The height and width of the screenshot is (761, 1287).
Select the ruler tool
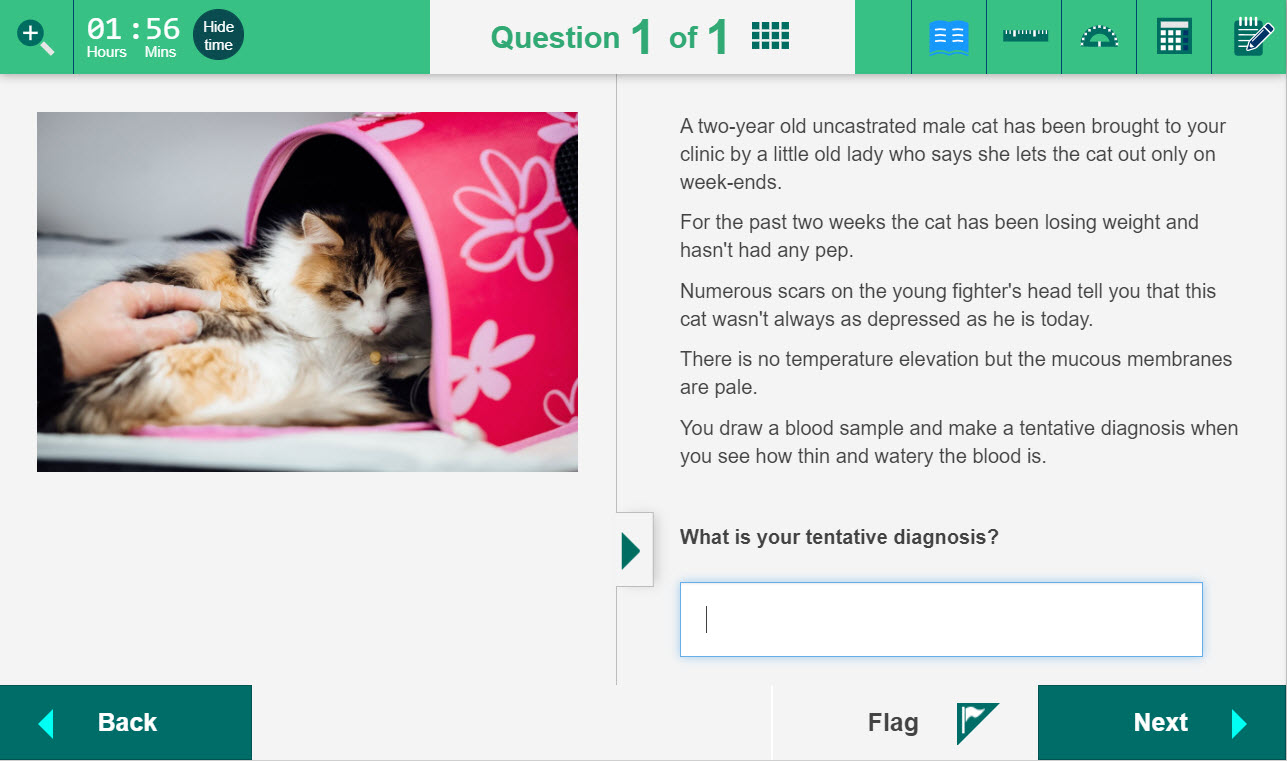pyautogui.click(x=1024, y=37)
